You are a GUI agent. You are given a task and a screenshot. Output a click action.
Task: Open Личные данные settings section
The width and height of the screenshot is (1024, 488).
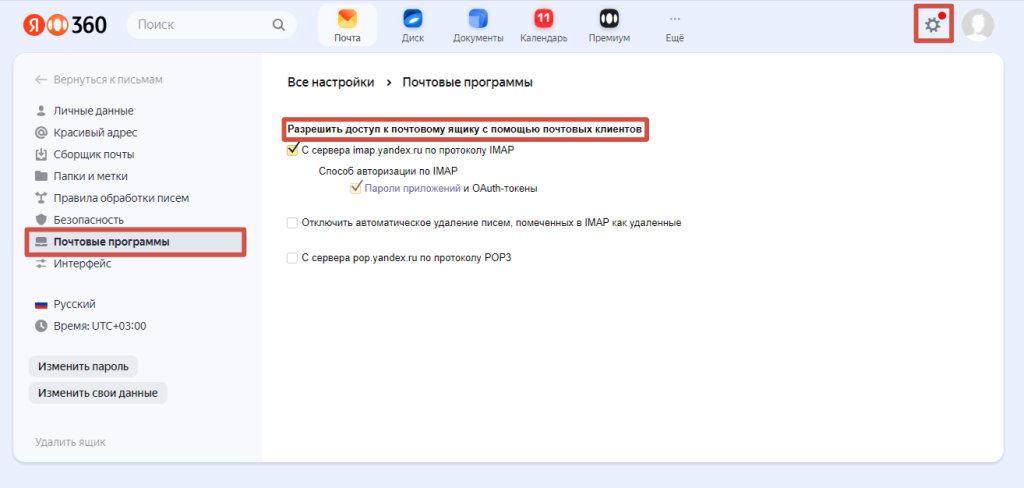pos(93,111)
